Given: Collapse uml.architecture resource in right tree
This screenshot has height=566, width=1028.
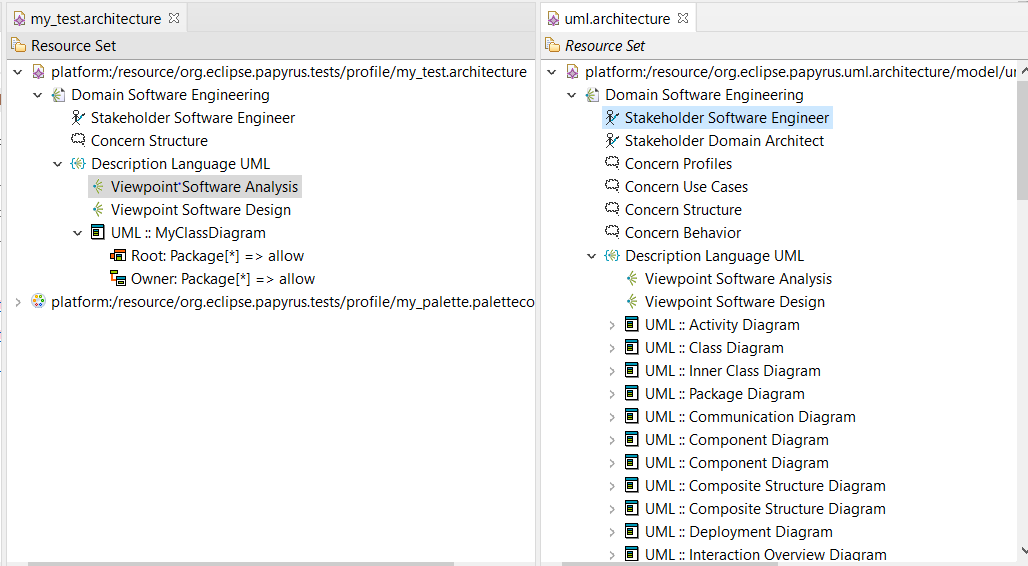Looking at the screenshot, I should point(551,72).
